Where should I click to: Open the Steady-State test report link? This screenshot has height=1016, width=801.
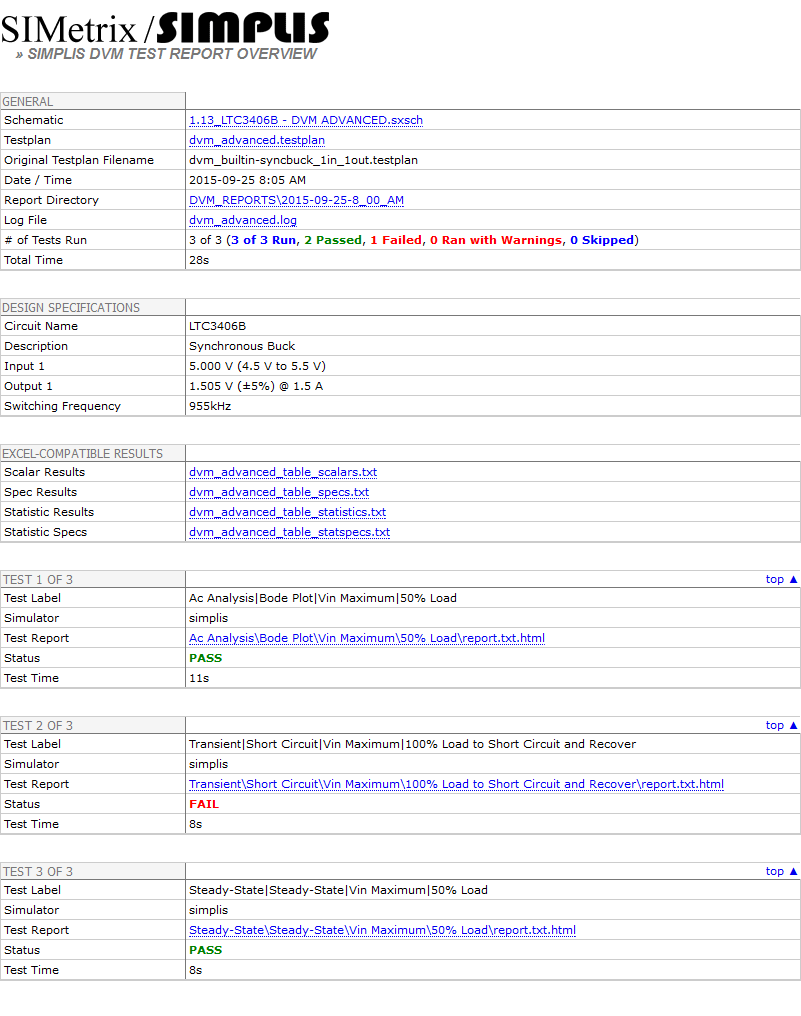pyautogui.click(x=382, y=930)
